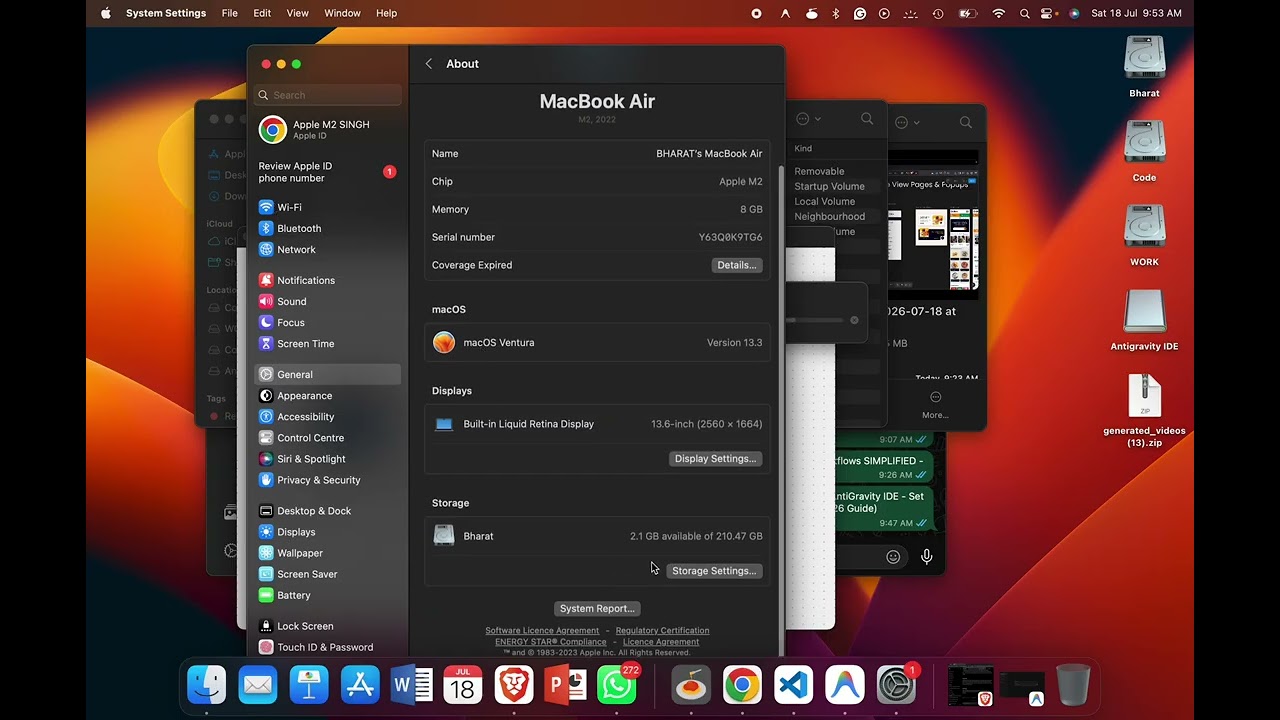Open Finder from the Dock
1280x720 pixels.
(207, 685)
